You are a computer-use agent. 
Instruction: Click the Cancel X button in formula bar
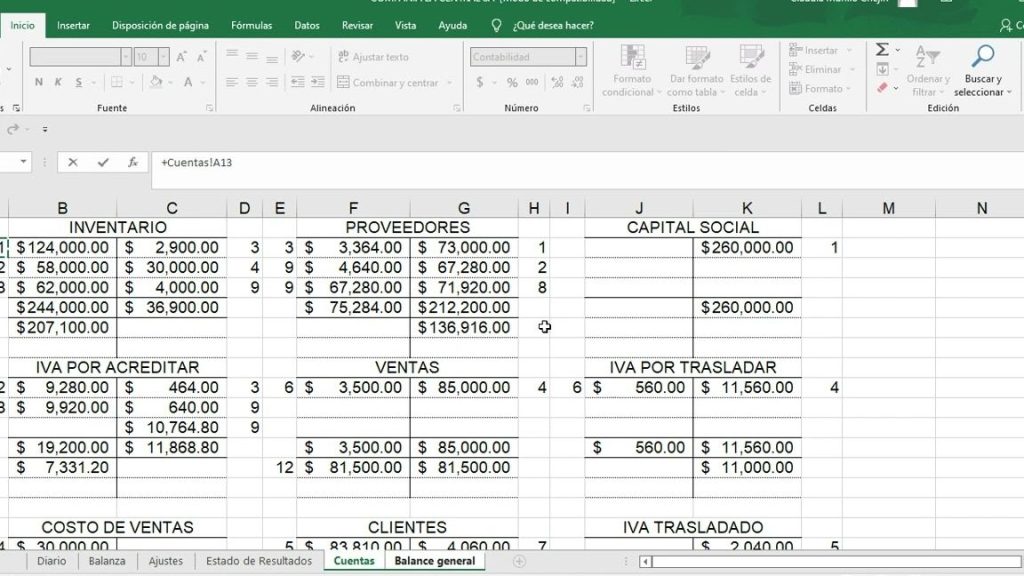coord(73,162)
